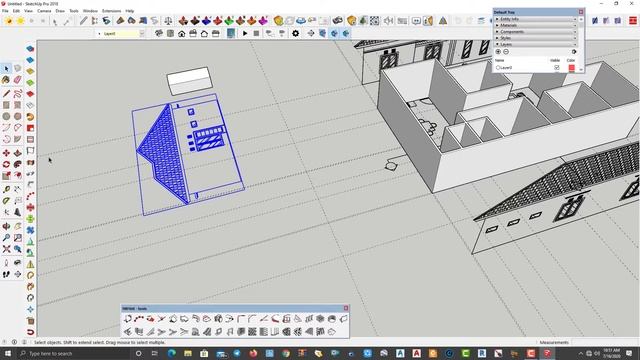
Task: Choose the Tape Measure tool
Action: pos(6,189)
